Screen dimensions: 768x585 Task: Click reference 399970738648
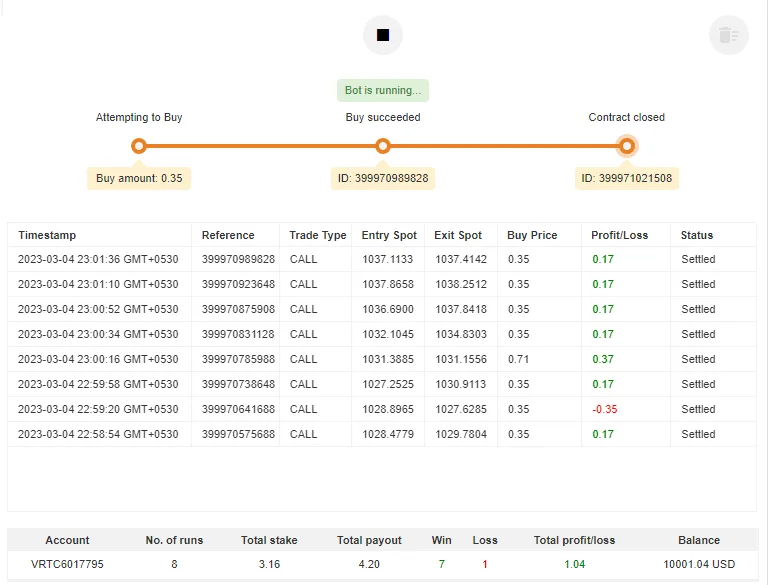pos(238,384)
